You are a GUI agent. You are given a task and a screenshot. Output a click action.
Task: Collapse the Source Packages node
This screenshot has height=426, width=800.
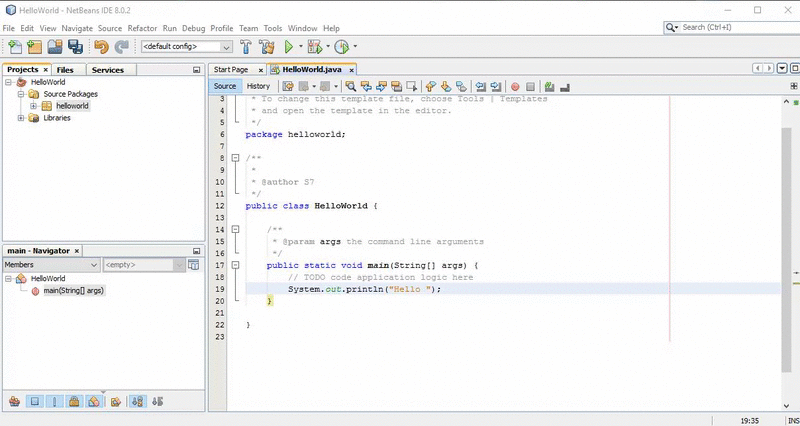click(x=21, y=94)
